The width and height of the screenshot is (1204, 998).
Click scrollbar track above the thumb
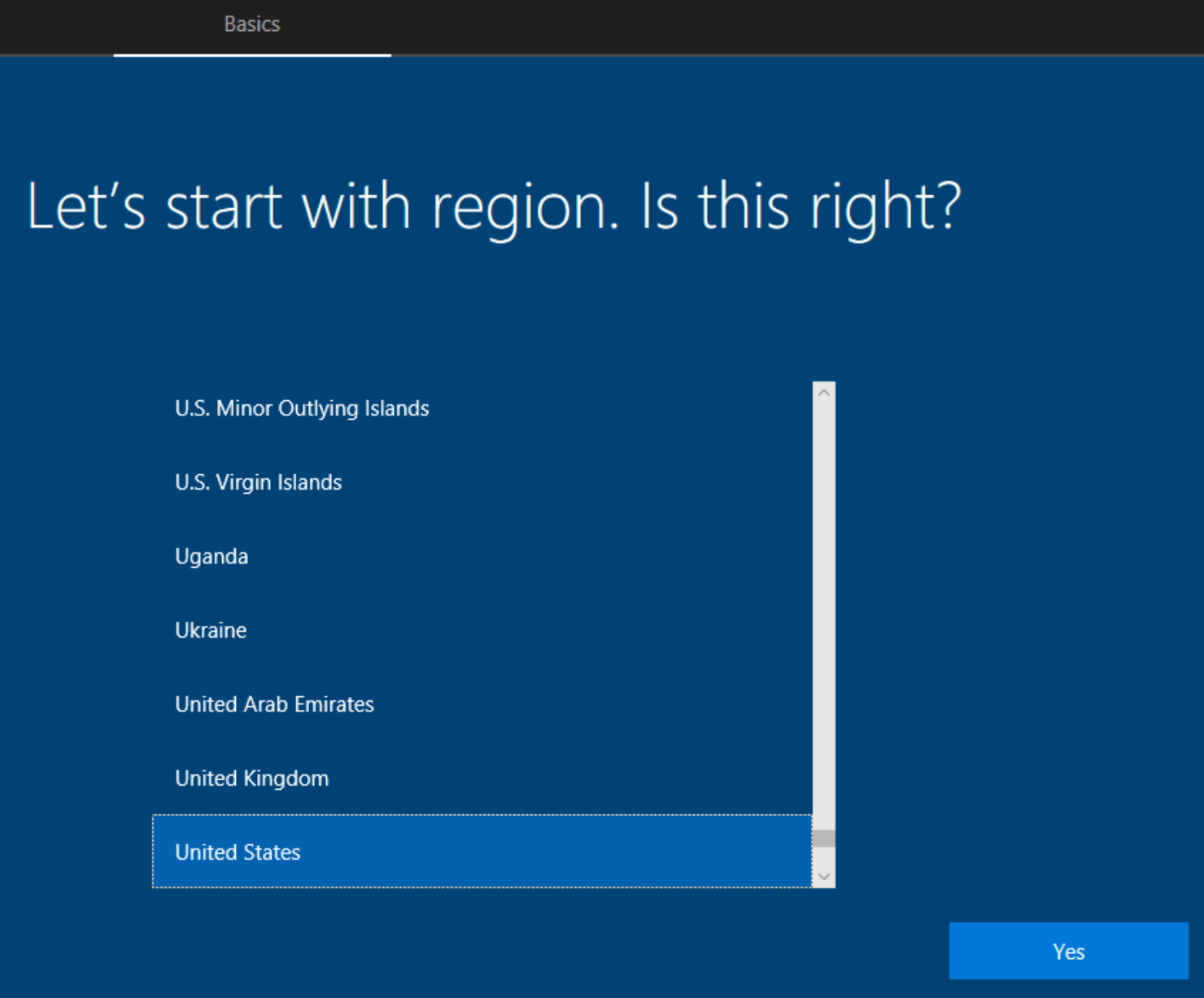tap(823, 610)
